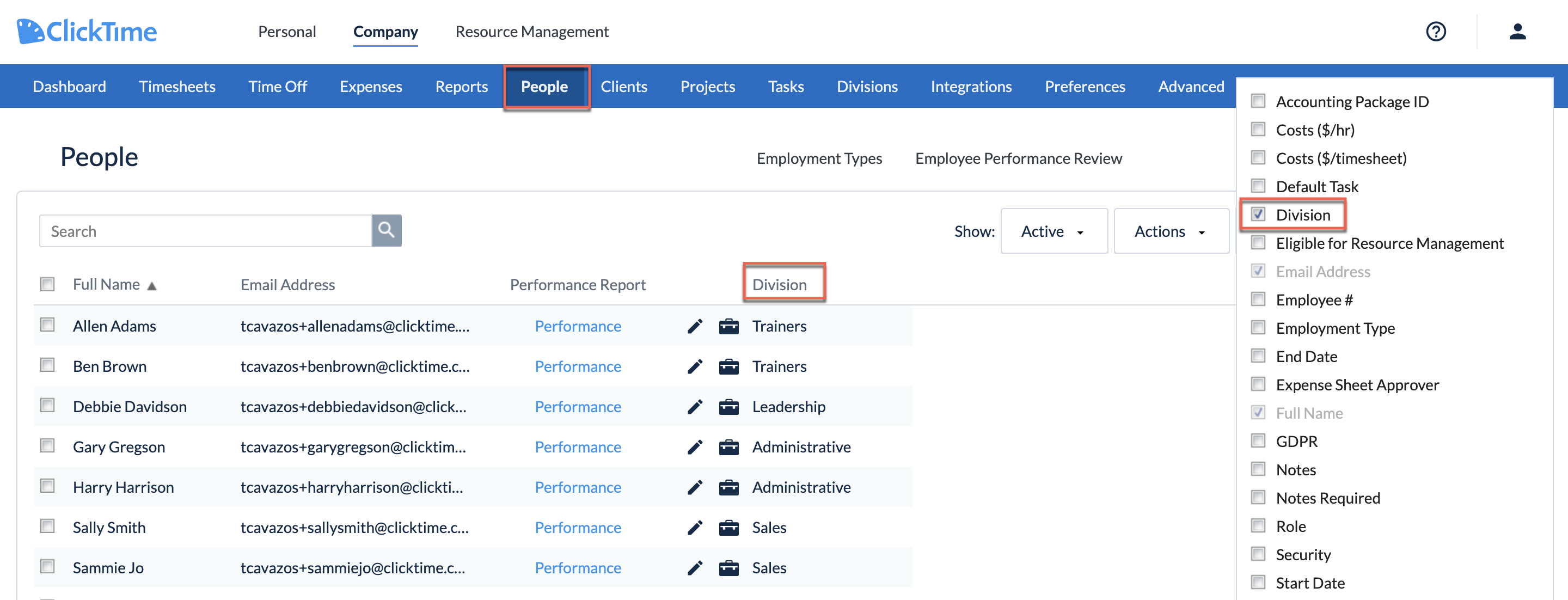1568x600 pixels.
Task: Sort by the Division column header
Action: (779, 284)
